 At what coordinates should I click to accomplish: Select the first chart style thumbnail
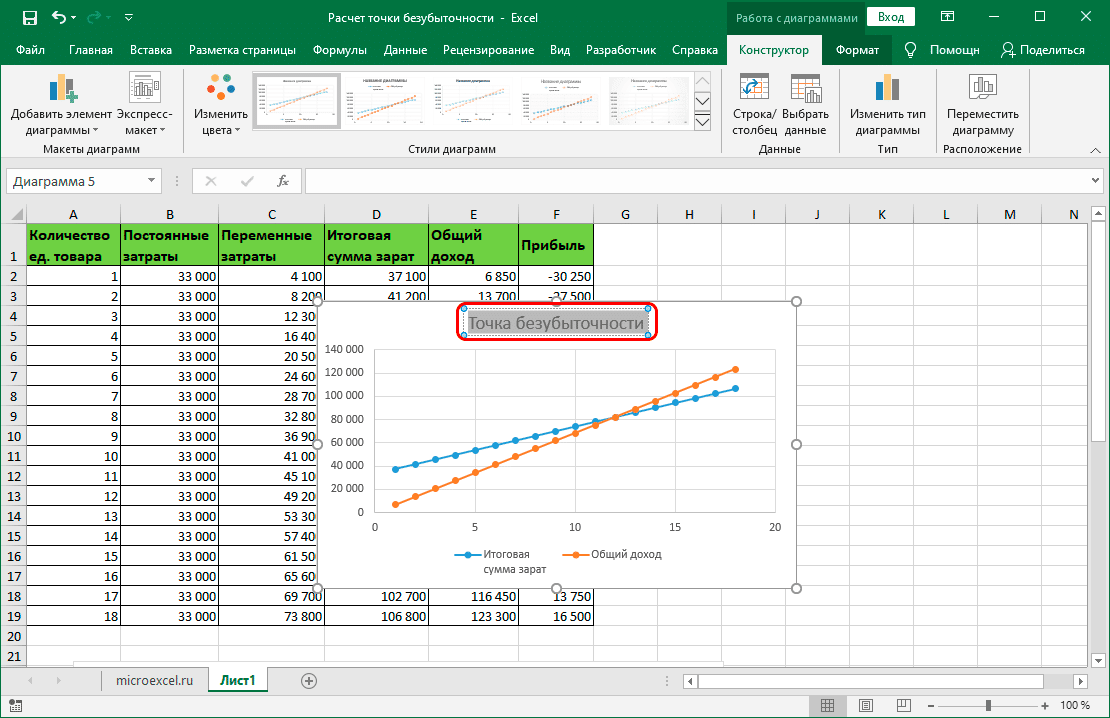click(x=296, y=100)
